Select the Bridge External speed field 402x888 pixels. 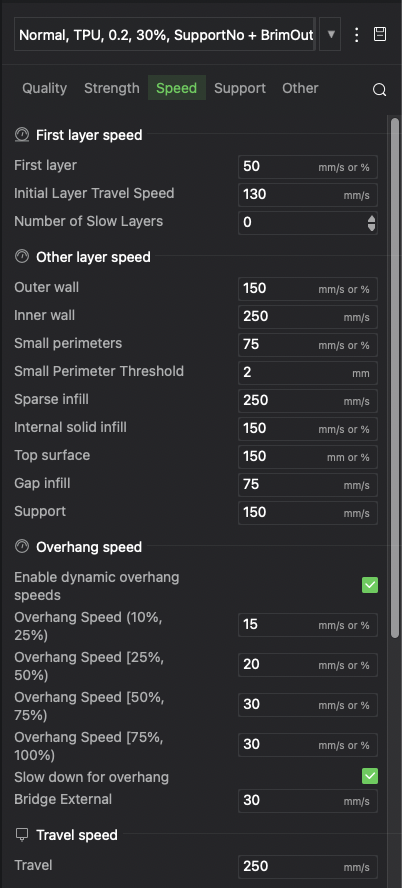pos(307,801)
